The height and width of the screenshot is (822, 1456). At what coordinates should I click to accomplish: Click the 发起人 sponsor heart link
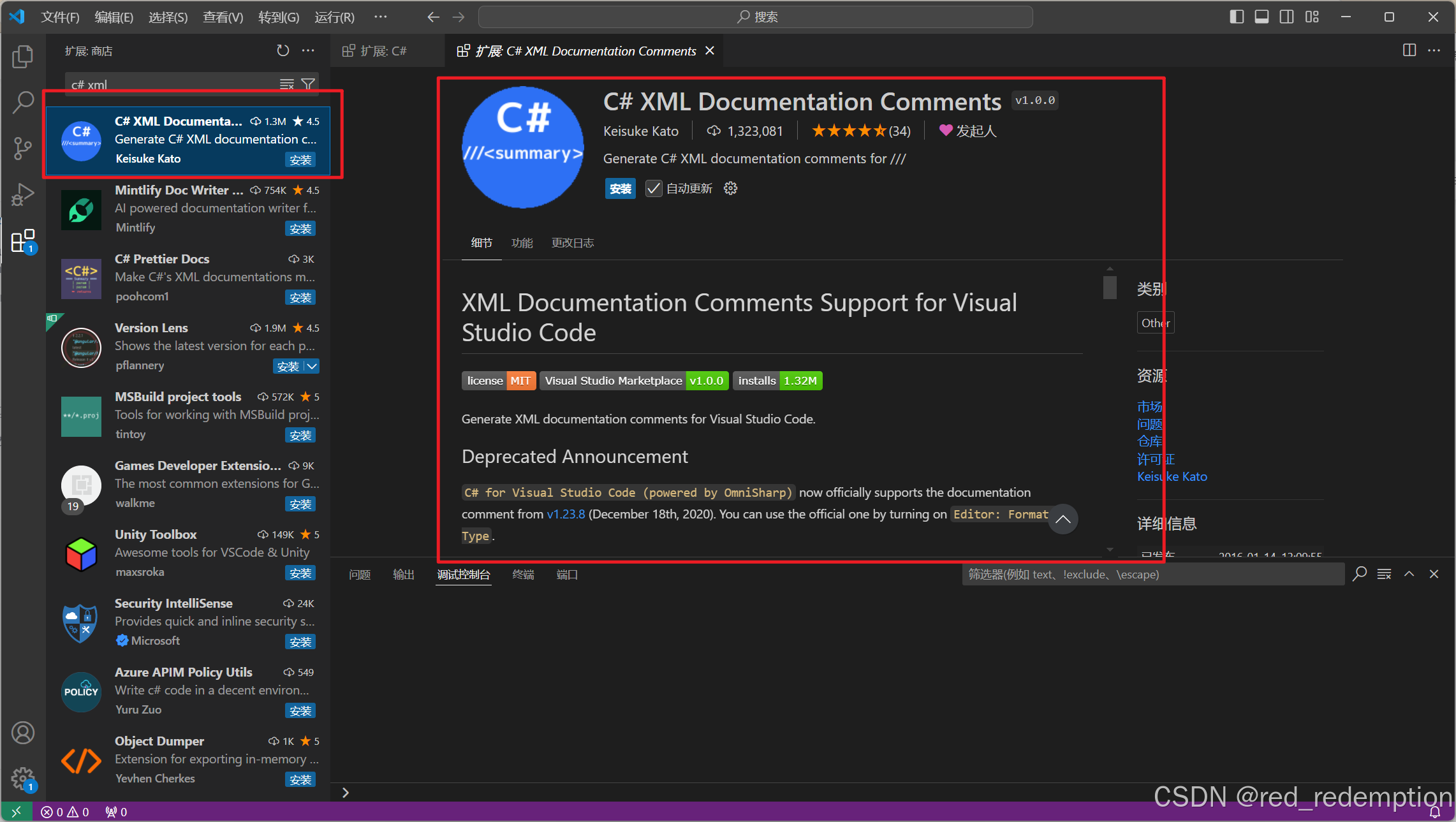pos(967,131)
